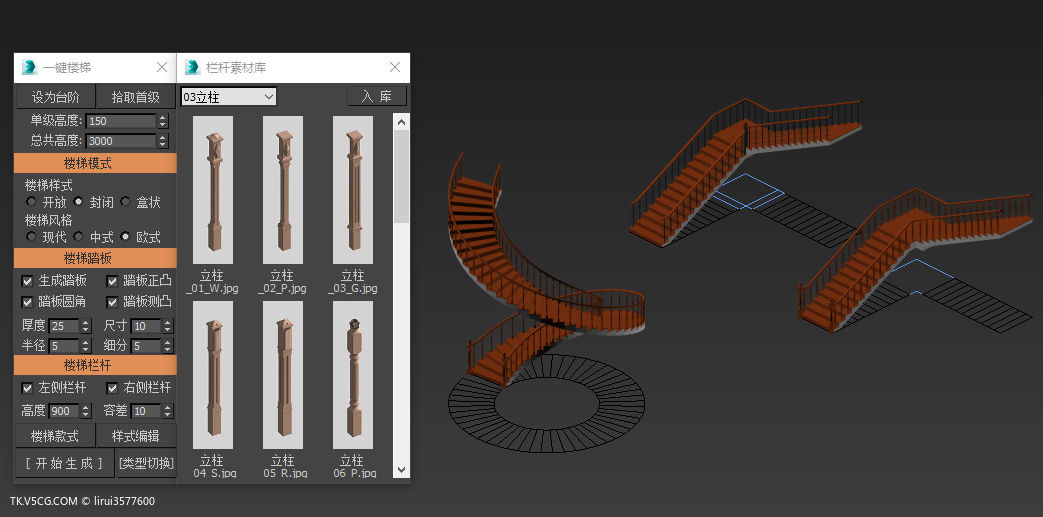Toggle the 生成踏板 checkbox
This screenshot has width=1043, height=517.
click(28, 281)
